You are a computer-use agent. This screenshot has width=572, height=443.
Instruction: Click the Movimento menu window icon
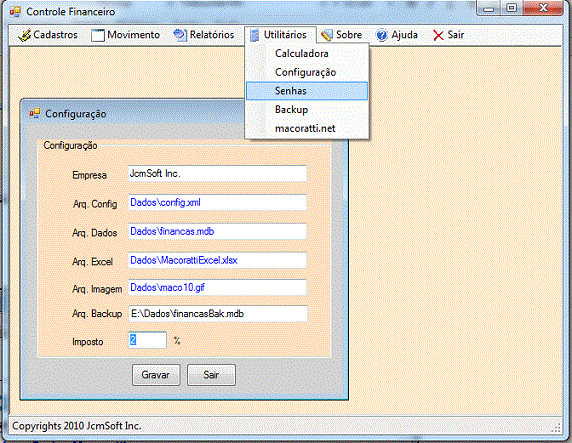tap(98, 35)
